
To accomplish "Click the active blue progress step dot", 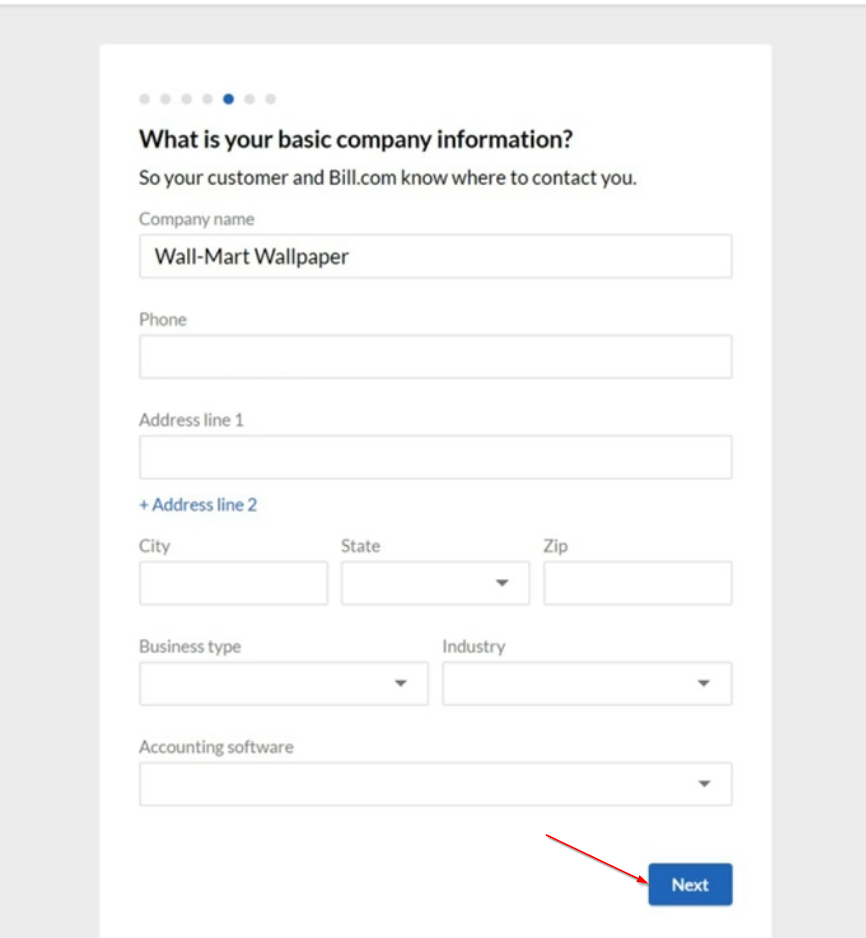I will (x=229, y=99).
